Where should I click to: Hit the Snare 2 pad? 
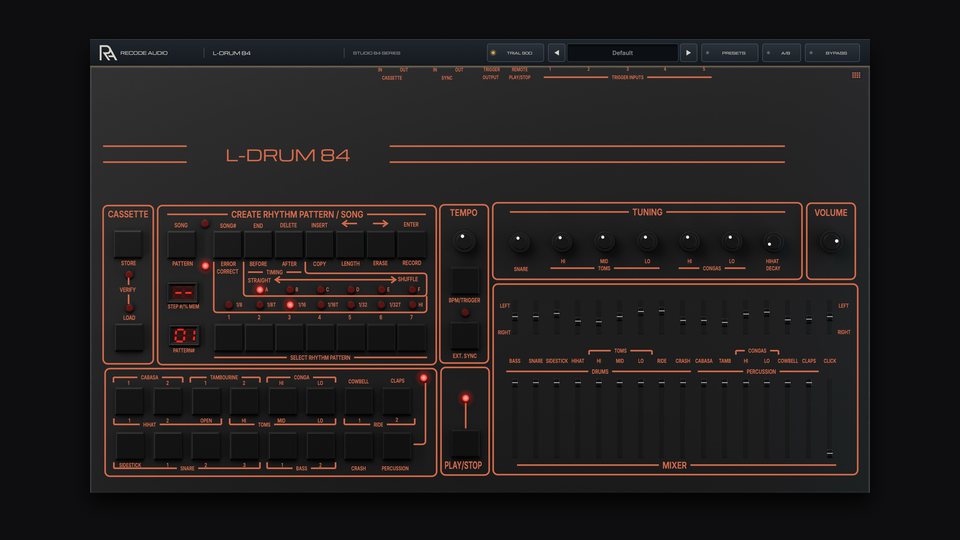[206, 447]
